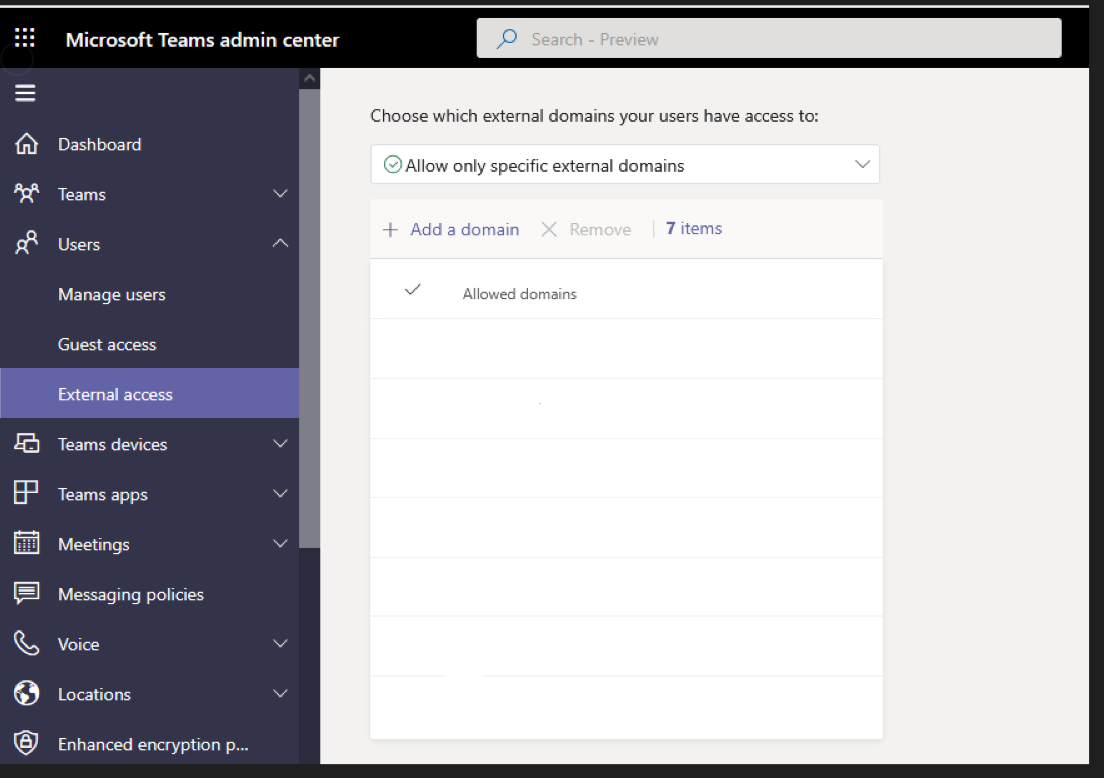Expand the Teams section chevron
The image size is (1104, 778).
pyautogui.click(x=280, y=194)
